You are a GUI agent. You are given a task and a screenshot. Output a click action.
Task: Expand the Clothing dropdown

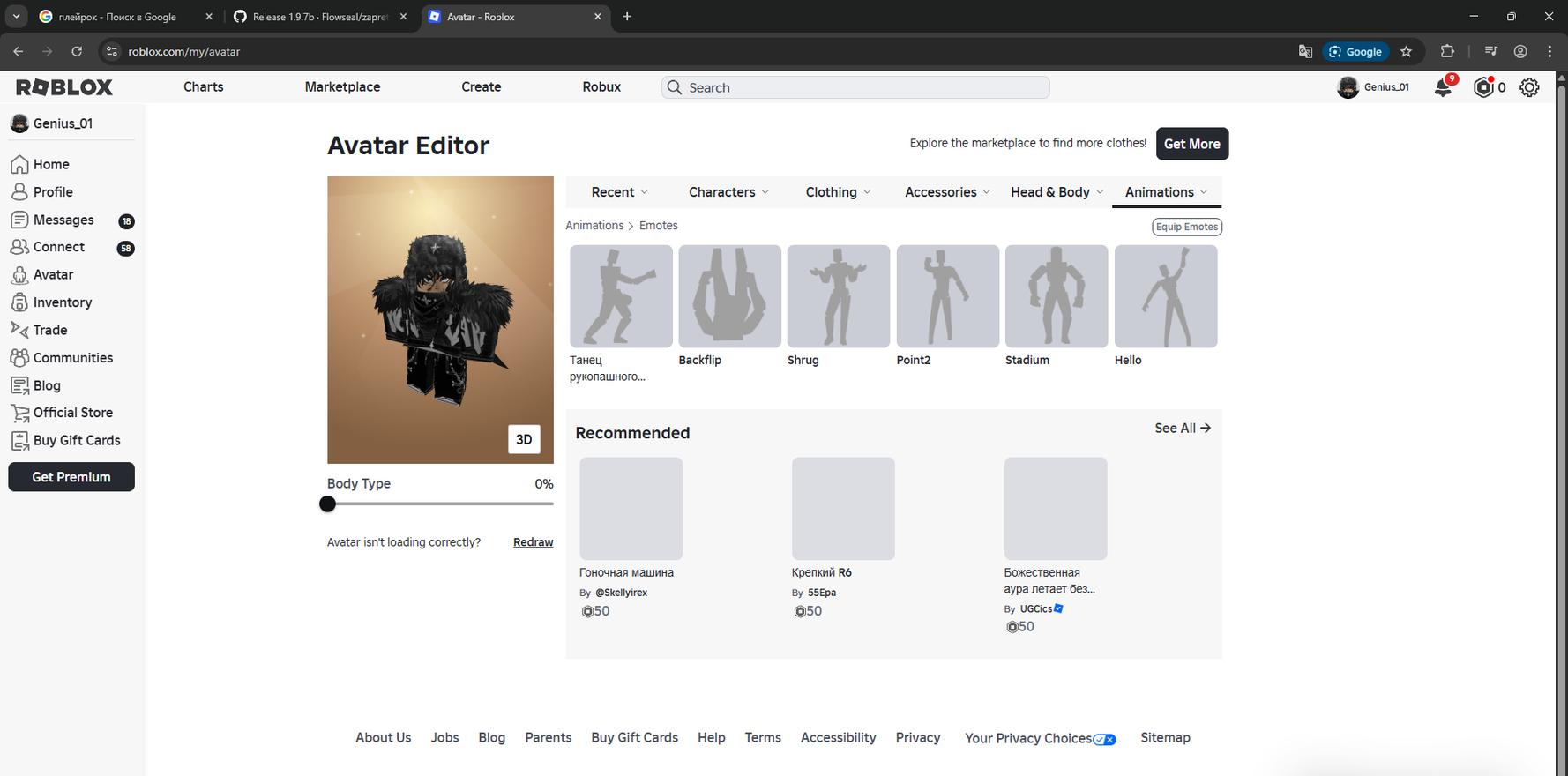(x=837, y=192)
